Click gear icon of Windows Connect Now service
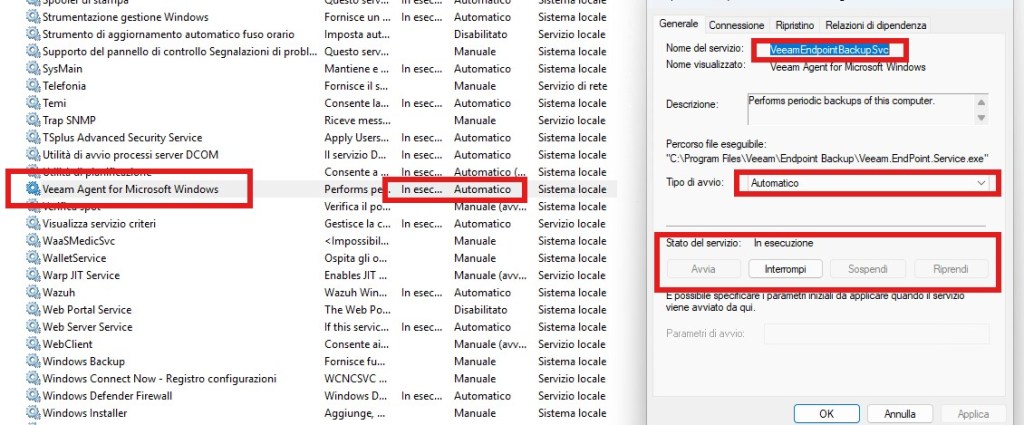The height and width of the screenshot is (425, 1024). [x=33, y=379]
